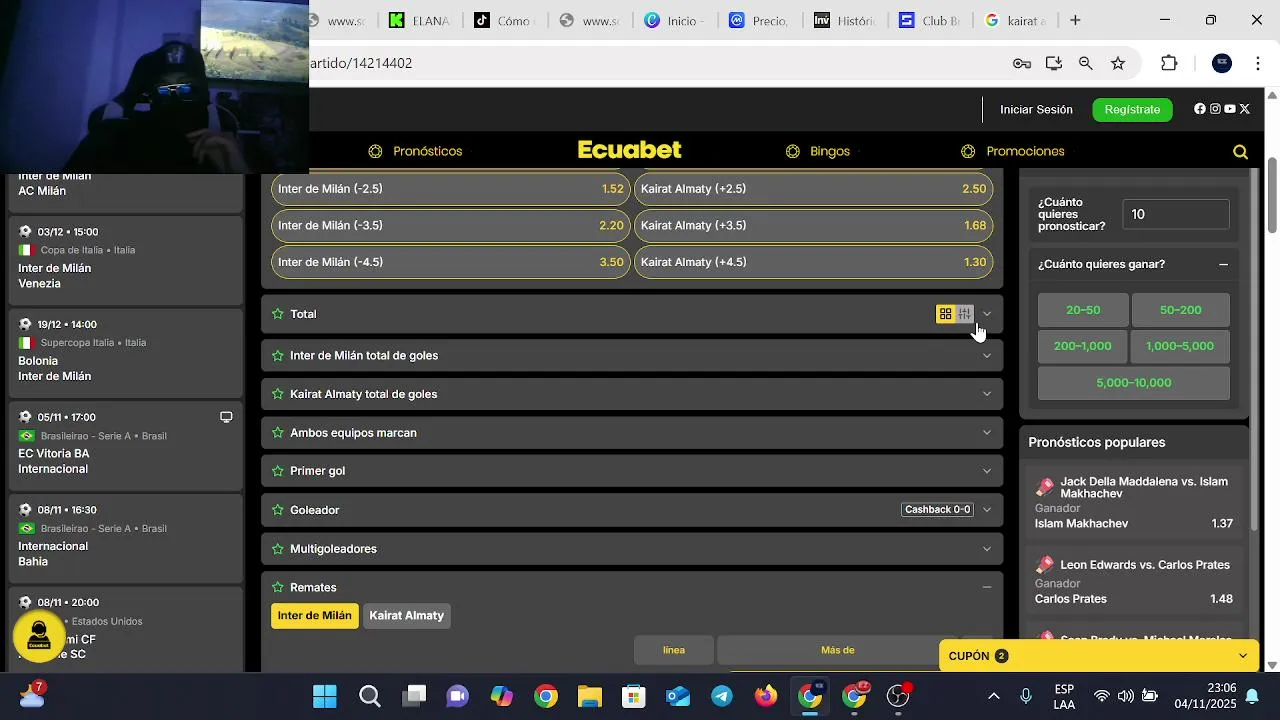Favorite the Primer gol market star
Image resolution: width=1280 pixels, height=720 pixels.
coord(278,471)
